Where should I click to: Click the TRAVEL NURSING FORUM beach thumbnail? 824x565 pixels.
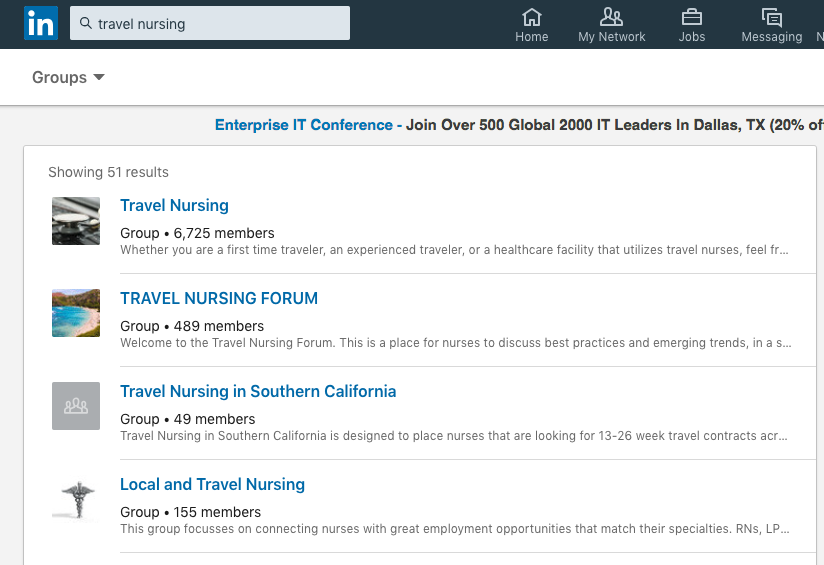(76, 313)
